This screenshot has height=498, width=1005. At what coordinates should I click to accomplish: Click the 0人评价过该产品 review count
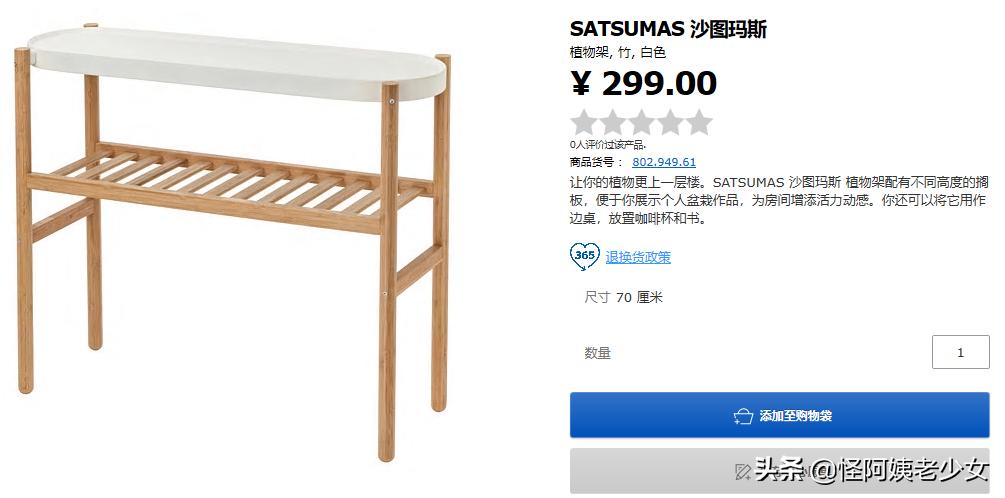click(608, 145)
